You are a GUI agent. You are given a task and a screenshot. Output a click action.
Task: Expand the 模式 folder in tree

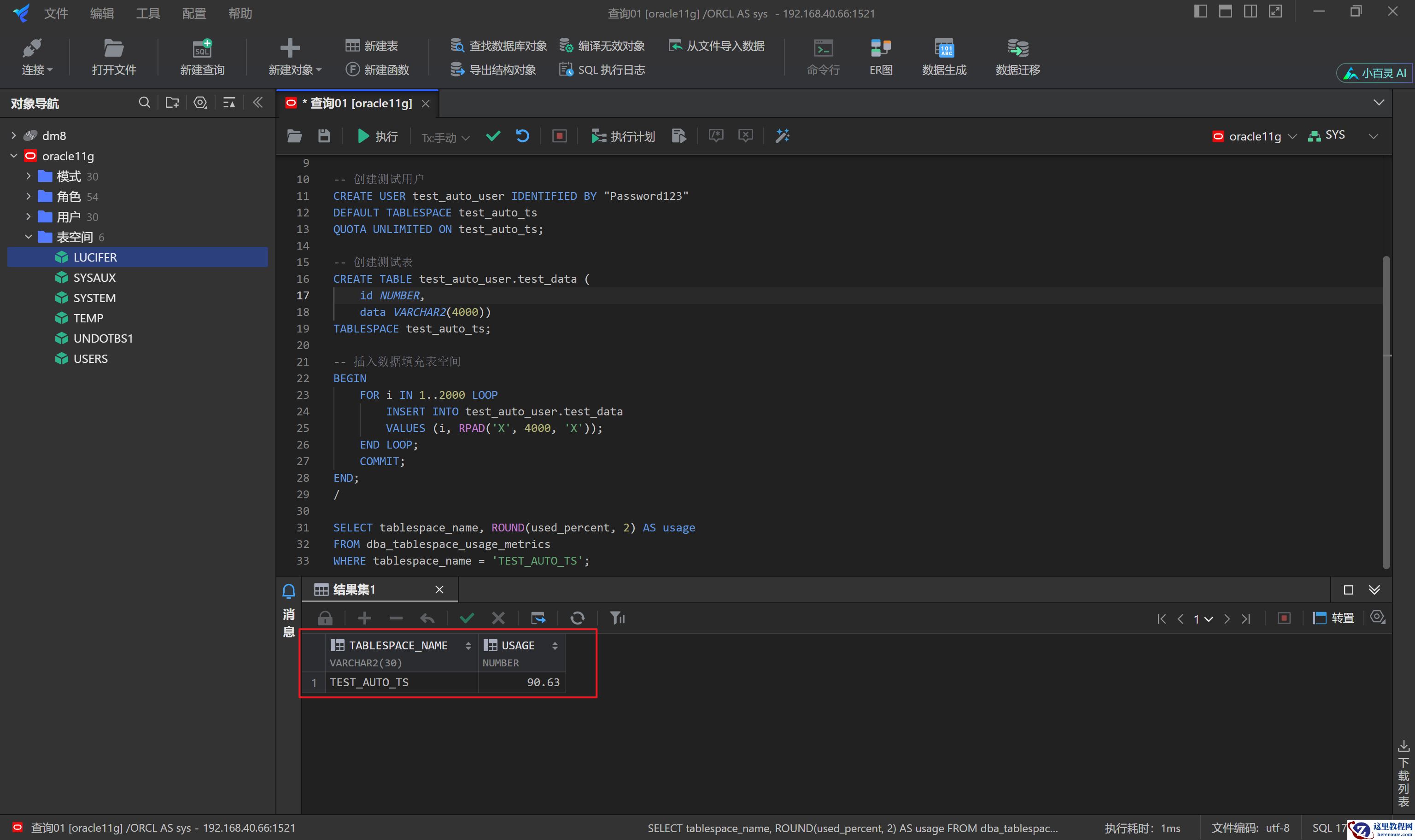point(28,176)
